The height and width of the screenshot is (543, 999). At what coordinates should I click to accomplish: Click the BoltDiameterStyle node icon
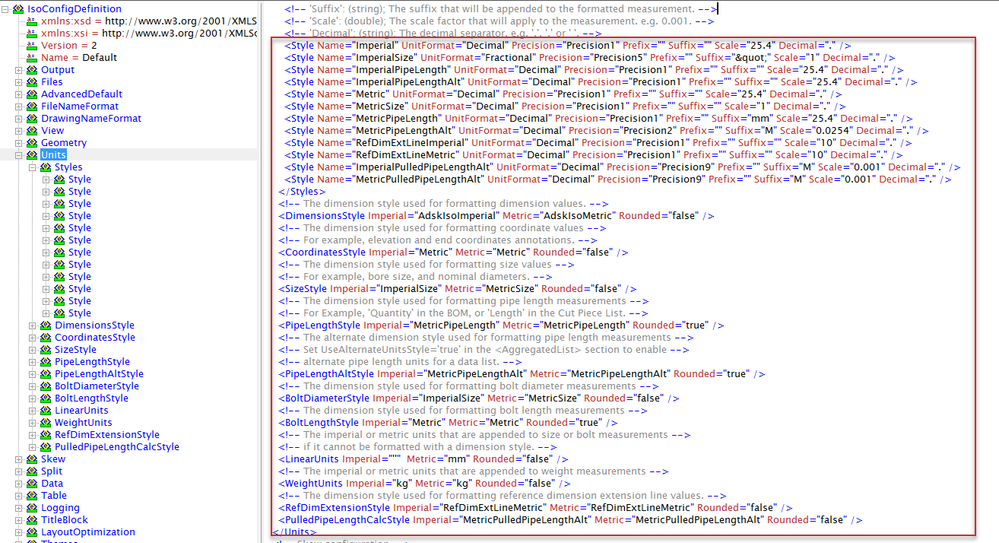[45, 386]
